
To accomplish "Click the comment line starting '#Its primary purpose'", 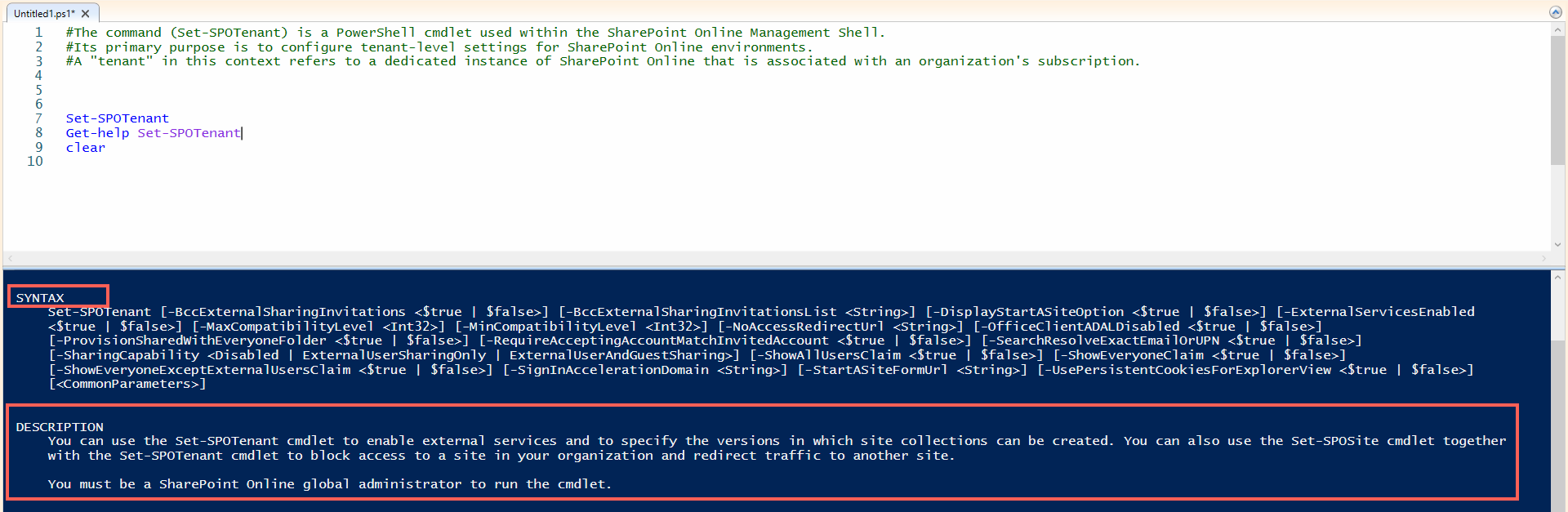I will coord(439,47).
